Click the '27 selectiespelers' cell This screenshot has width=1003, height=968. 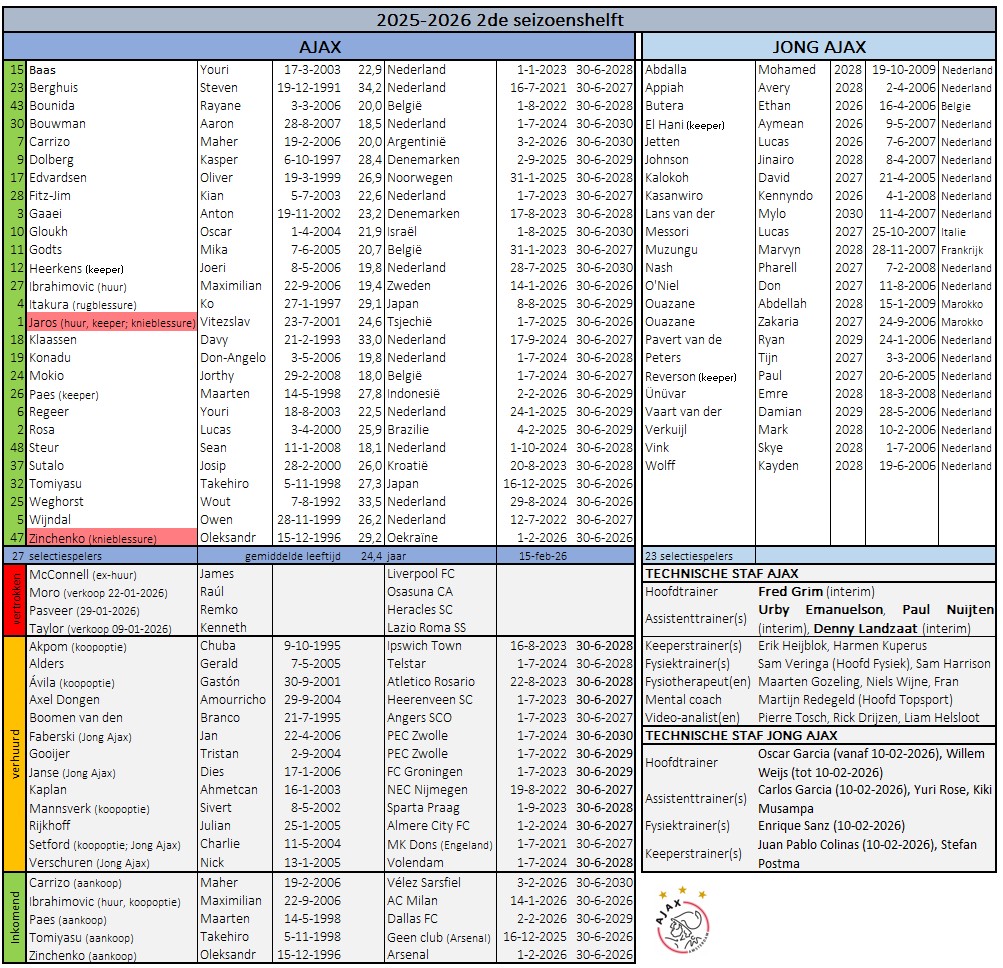pyautogui.click(x=60, y=555)
